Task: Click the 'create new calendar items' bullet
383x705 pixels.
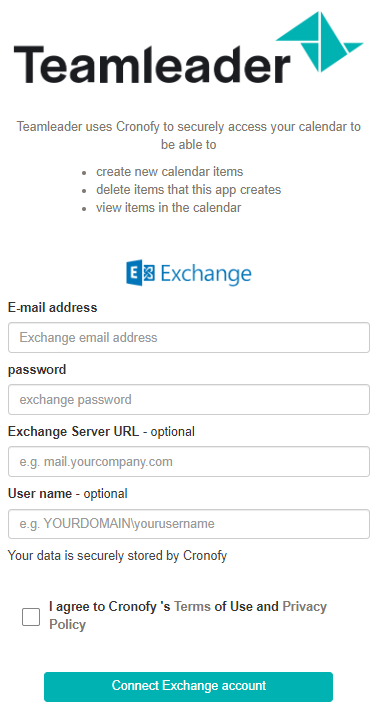Action: (169, 172)
